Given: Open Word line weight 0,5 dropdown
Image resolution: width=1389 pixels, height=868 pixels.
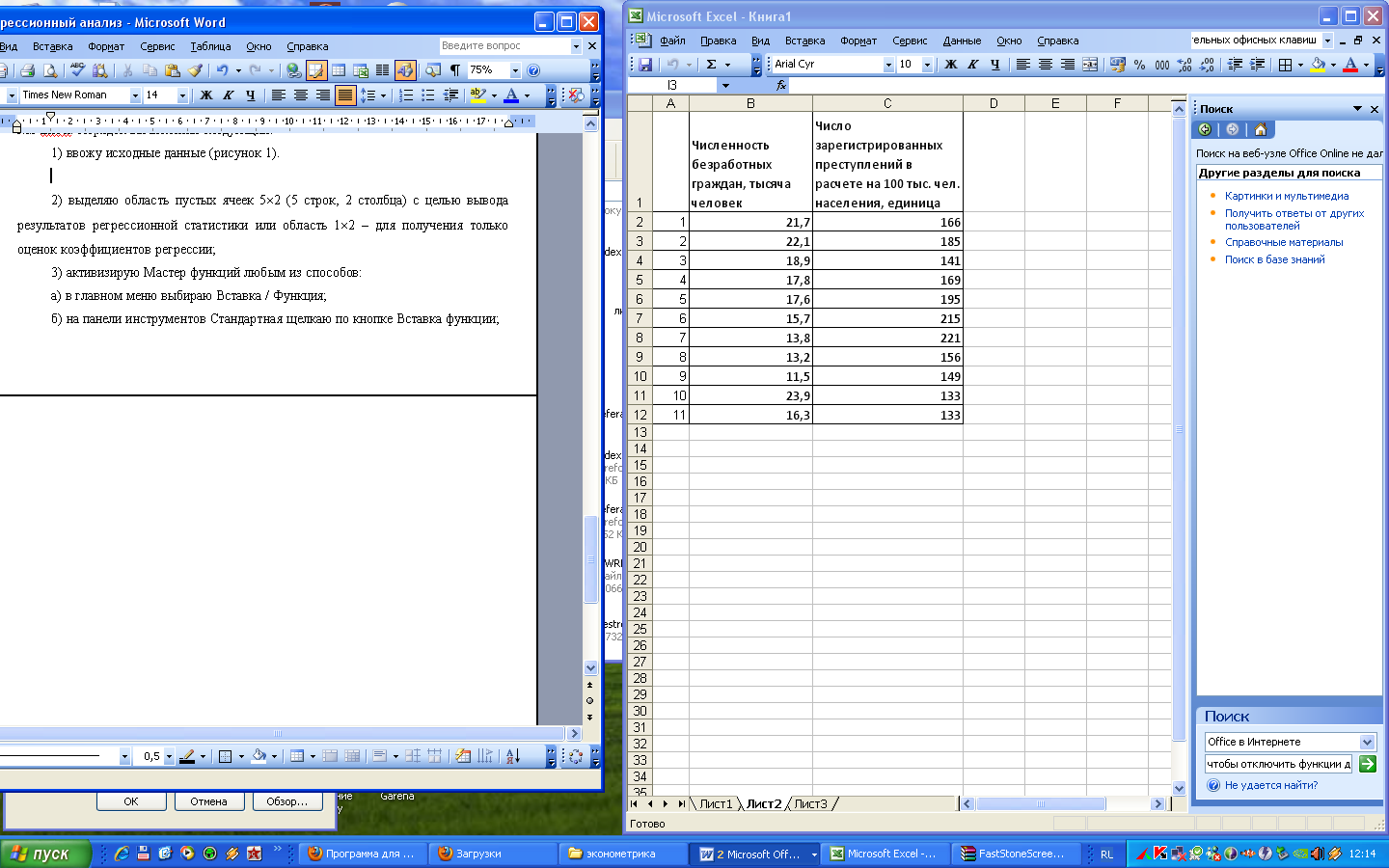Looking at the screenshot, I should [x=170, y=756].
